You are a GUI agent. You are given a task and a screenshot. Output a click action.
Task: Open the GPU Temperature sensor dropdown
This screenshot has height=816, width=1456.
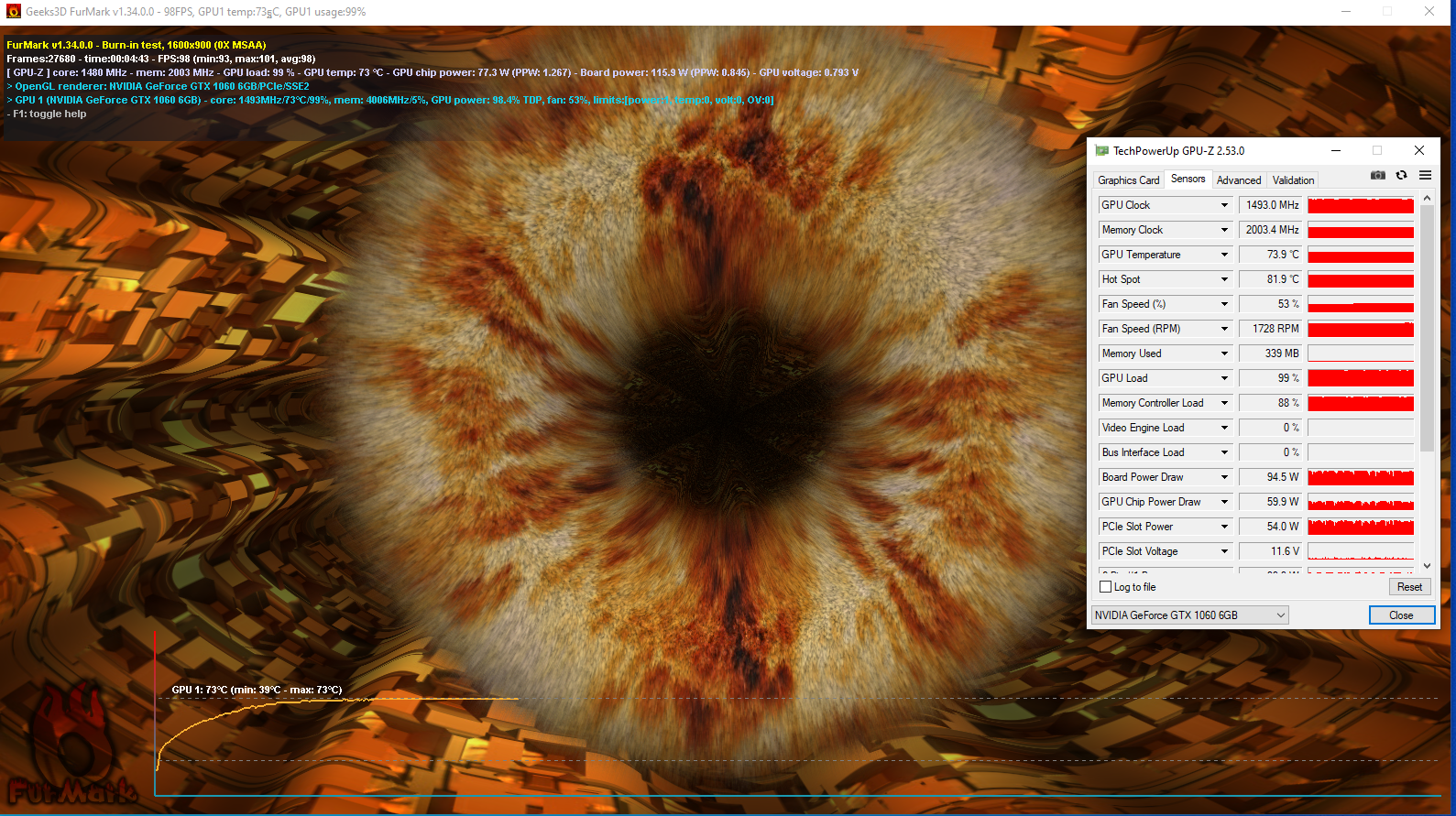click(x=1224, y=255)
